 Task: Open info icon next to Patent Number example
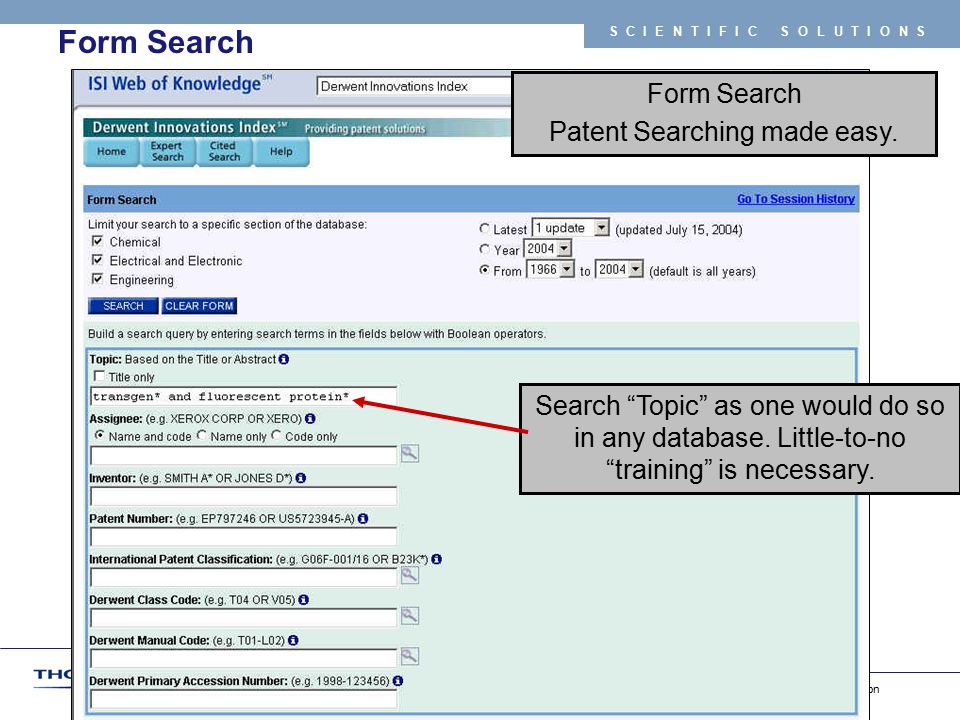coord(363,519)
